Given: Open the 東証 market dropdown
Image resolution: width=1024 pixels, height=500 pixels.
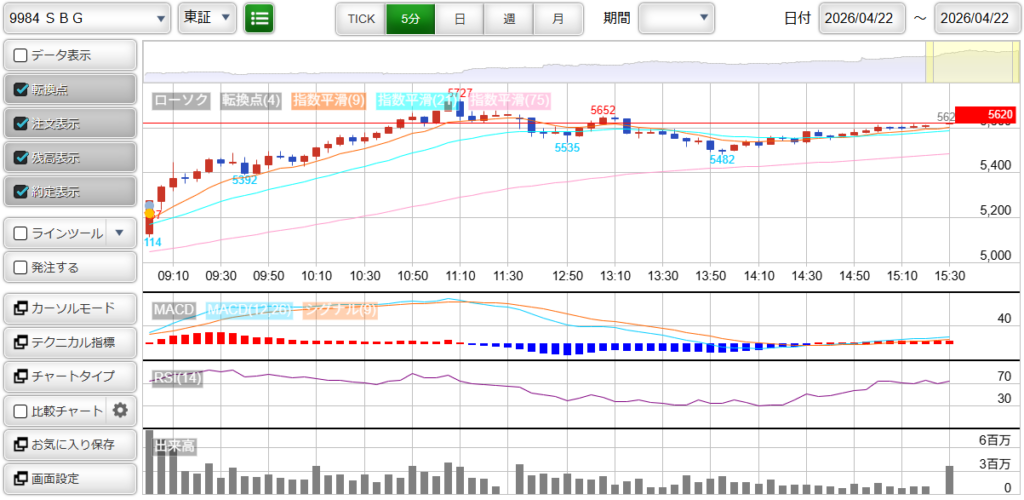Looking at the screenshot, I should click(x=207, y=18).
